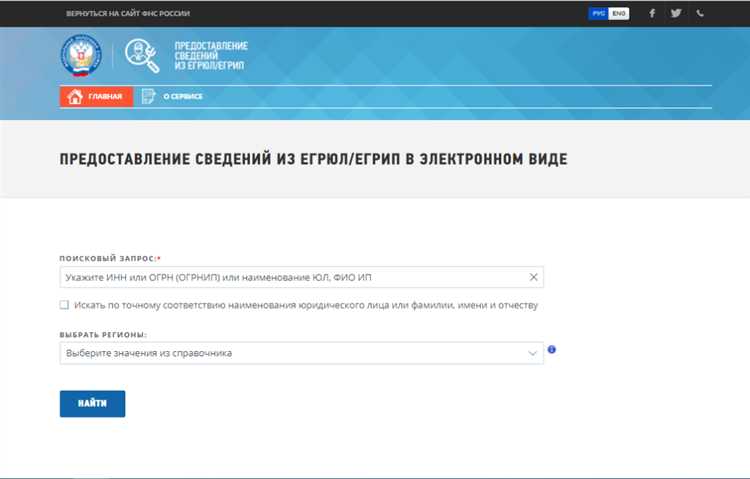Focus the Поисковый запрос input field
The height and width of the screenshot is (479, 750).
click(x=301, y=277)
